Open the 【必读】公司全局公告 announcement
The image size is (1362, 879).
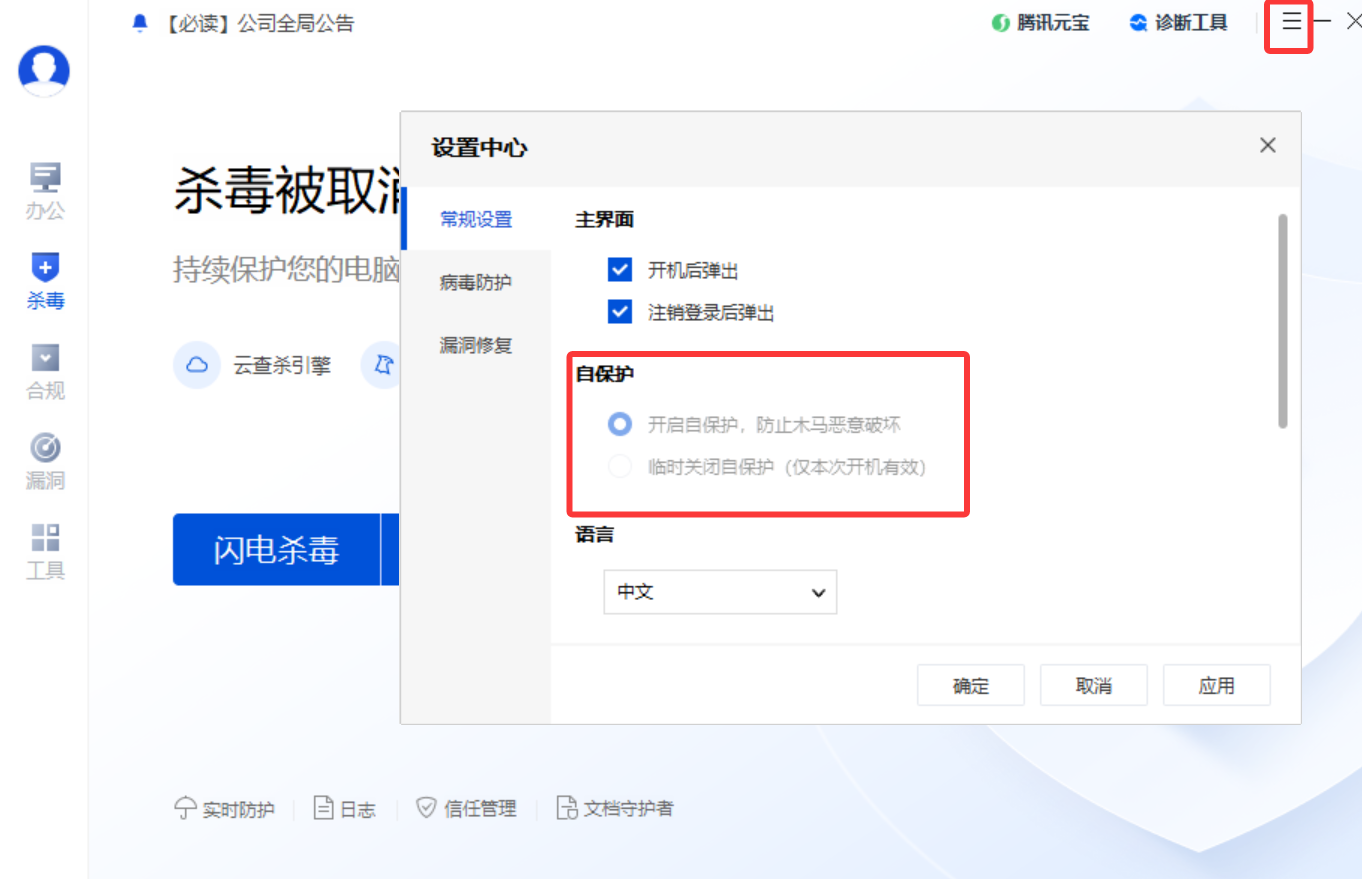point(244,23)
